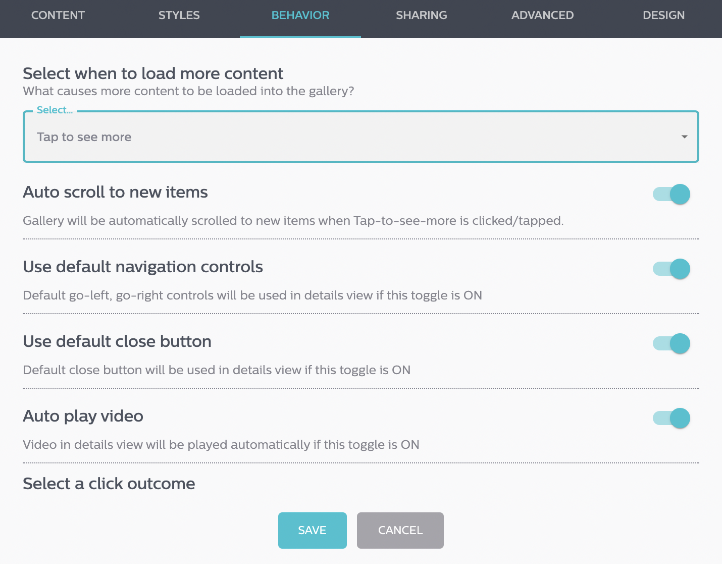Open the 'Tap to see more' dropdown

pyautogui.click(x=361, y=137)
